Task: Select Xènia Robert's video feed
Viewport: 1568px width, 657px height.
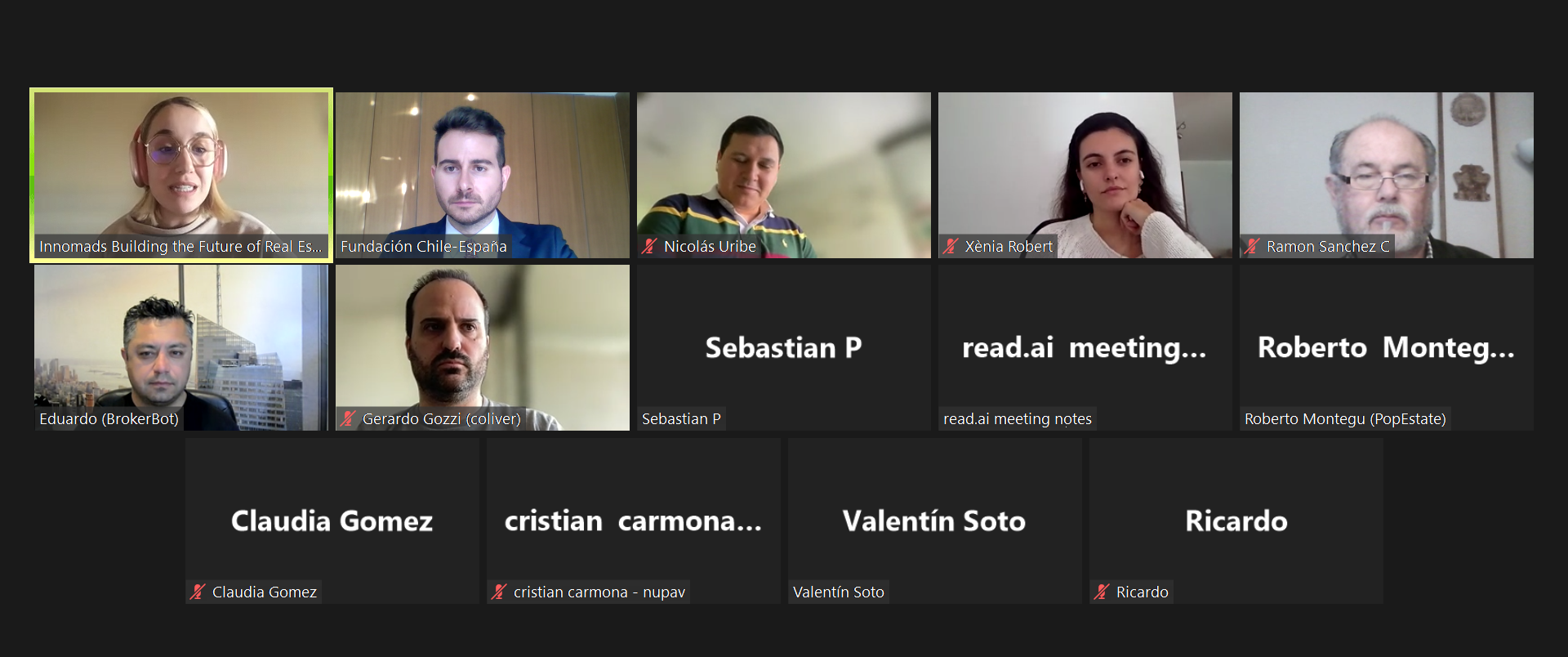Action: coord(1085,175)
